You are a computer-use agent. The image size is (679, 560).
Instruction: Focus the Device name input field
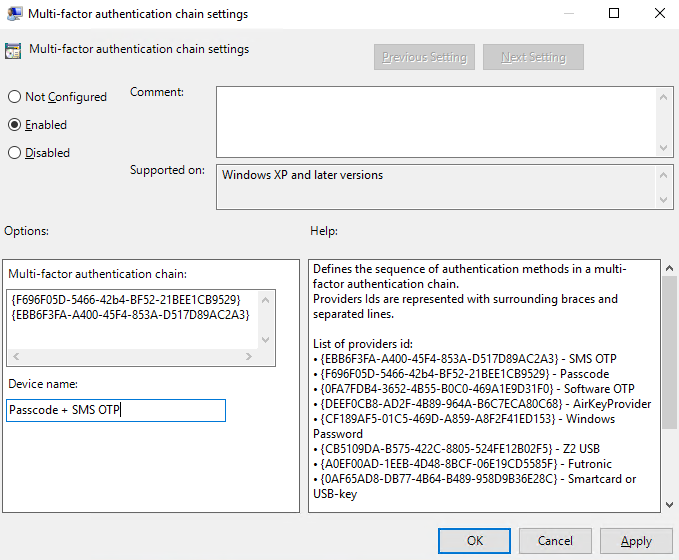116,410
